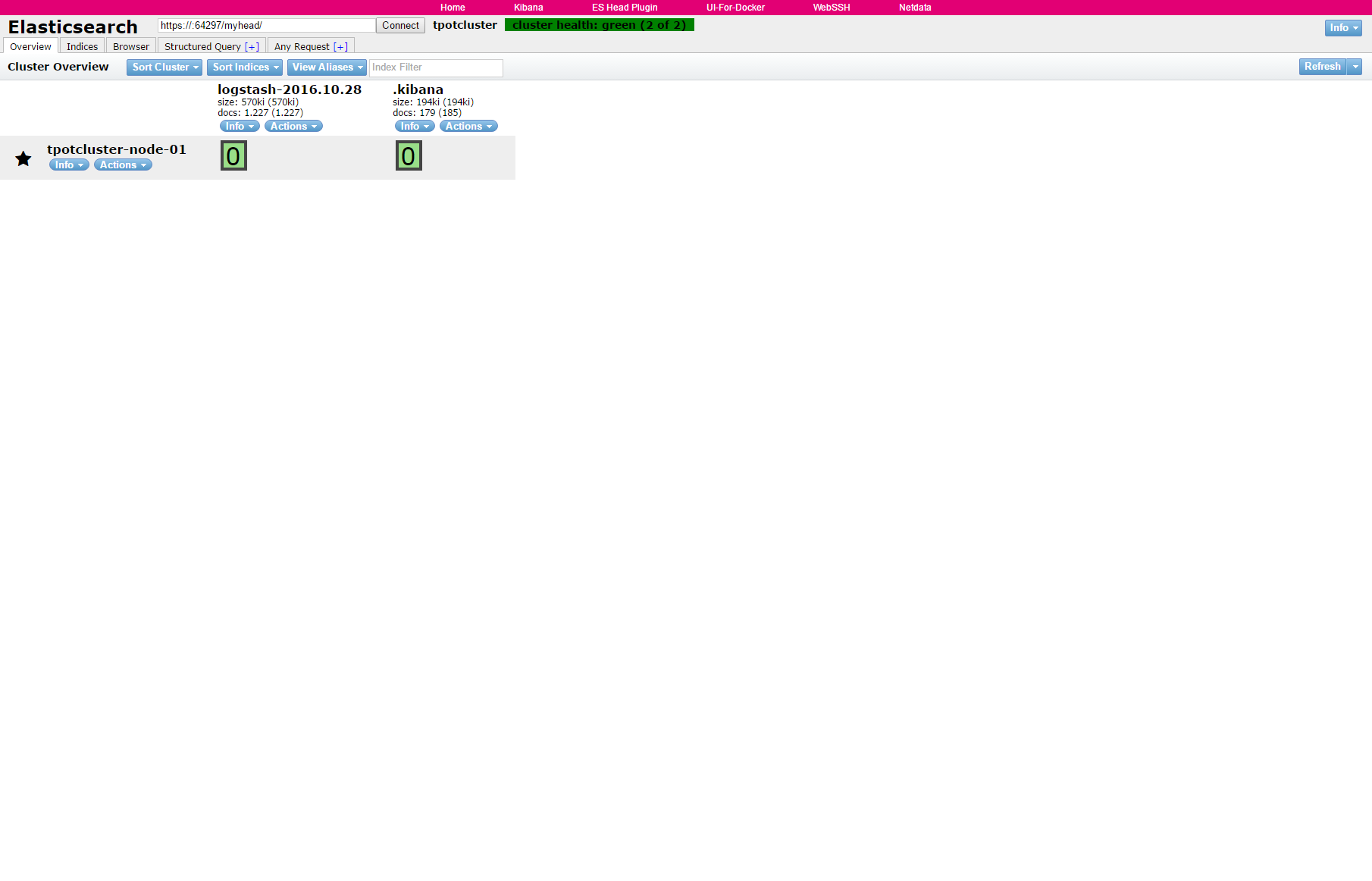Open Actions menu for tpotcluster-node-01

tap(123, 165)
